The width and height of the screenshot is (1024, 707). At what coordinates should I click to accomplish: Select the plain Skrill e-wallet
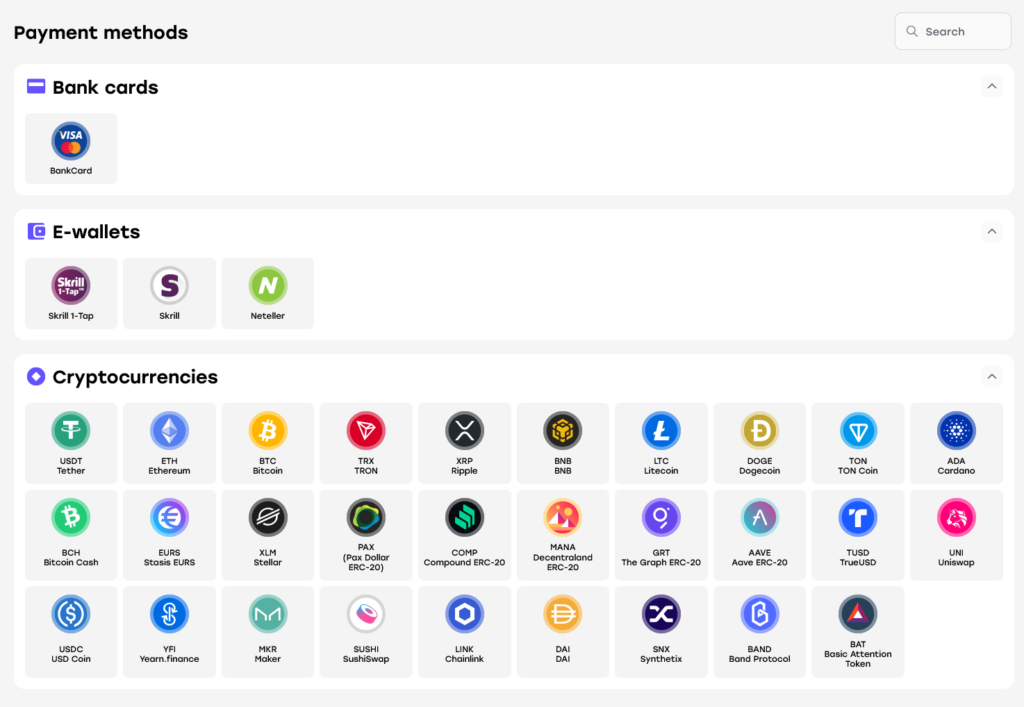169,294
